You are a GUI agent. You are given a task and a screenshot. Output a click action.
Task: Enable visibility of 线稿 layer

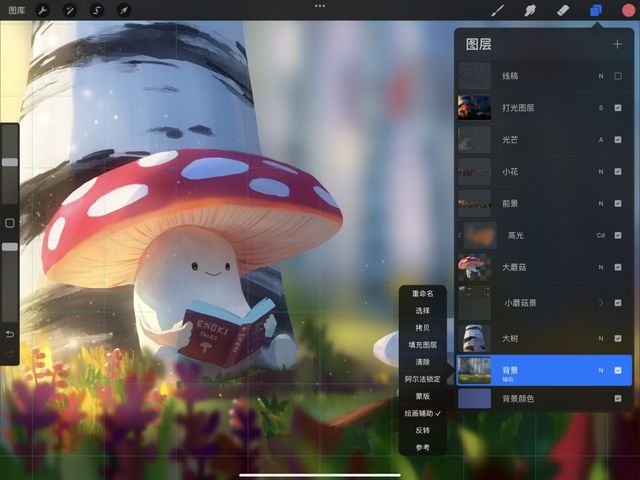point(618,76)
